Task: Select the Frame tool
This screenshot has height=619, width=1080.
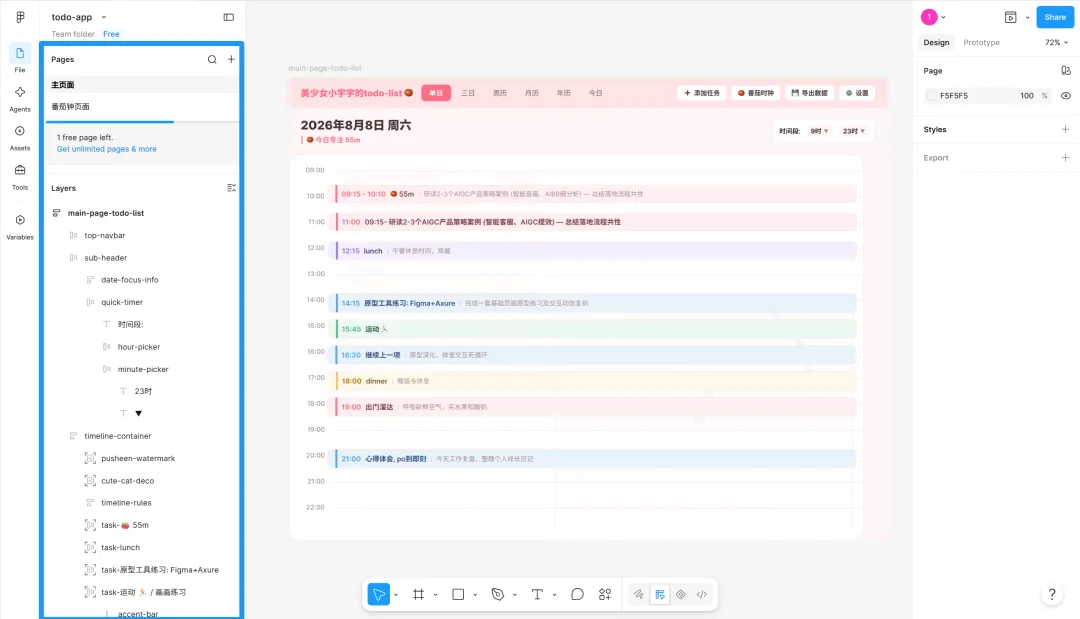Action: 418,594
